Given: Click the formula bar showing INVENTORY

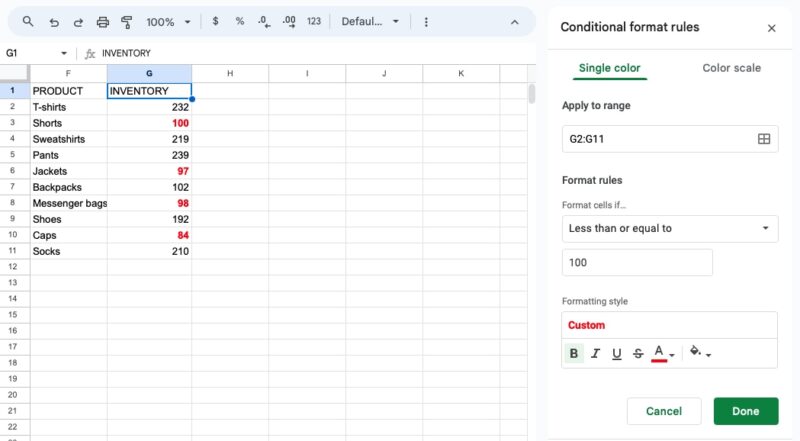Looking at the screenshot, I should point(316,53).
